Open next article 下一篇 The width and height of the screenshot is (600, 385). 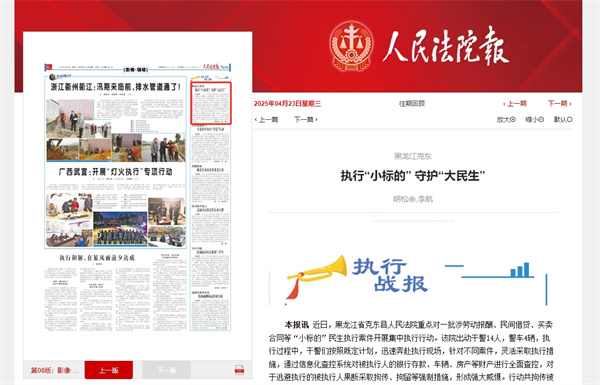tap(306, 119)
